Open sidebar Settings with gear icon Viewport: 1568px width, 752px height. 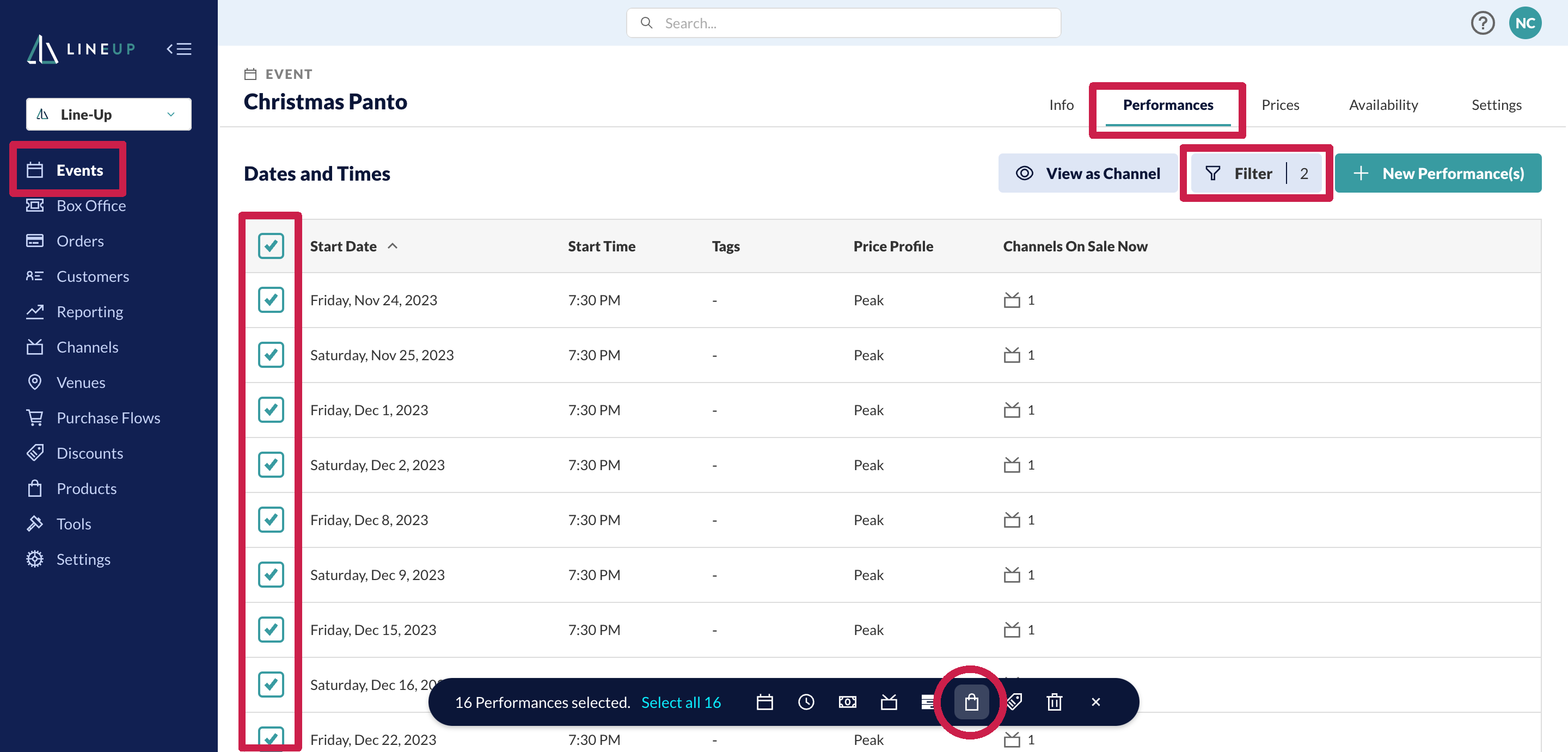point(68,558)
